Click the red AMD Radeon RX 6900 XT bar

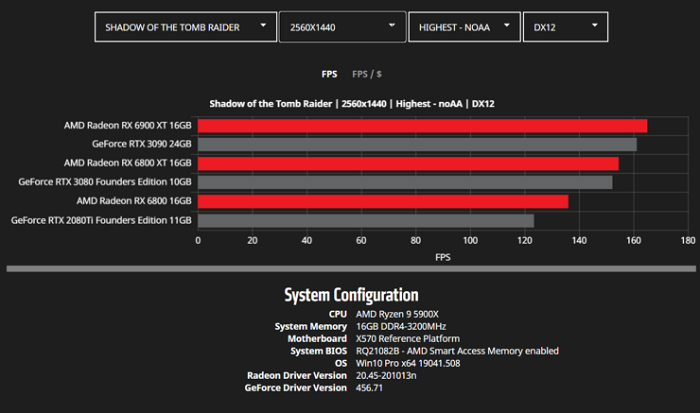(x=422, y=126)
